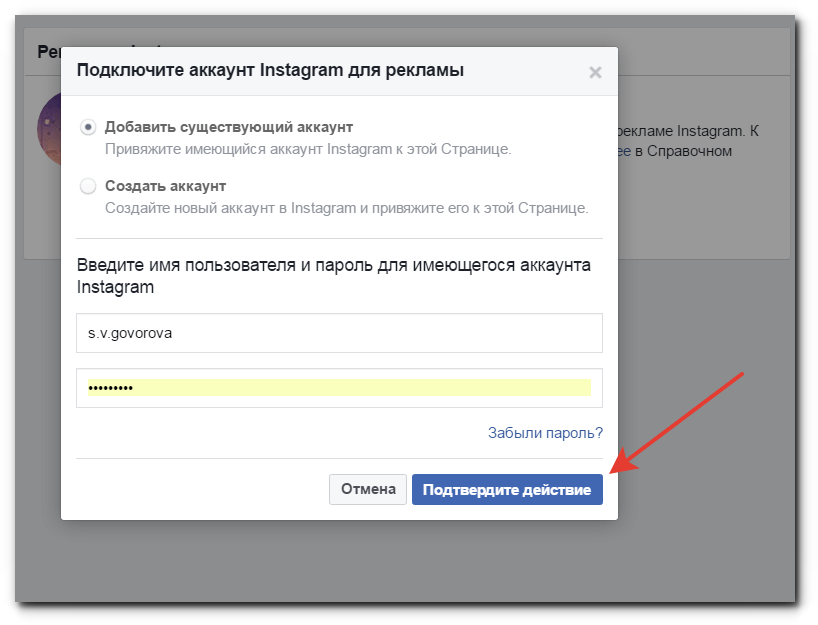Click the dialog title 'Подключите аккаунт Instagram для рекламы'
The image size is (818, 625).
coord(270,70)
